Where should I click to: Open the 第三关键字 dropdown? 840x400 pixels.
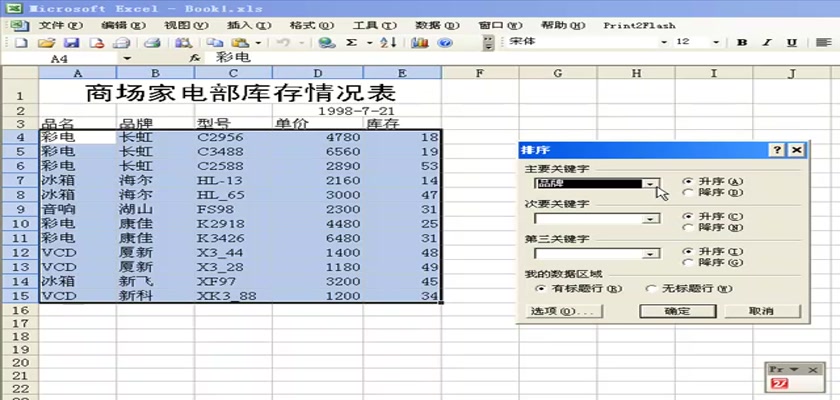click(x=651, y=254)
